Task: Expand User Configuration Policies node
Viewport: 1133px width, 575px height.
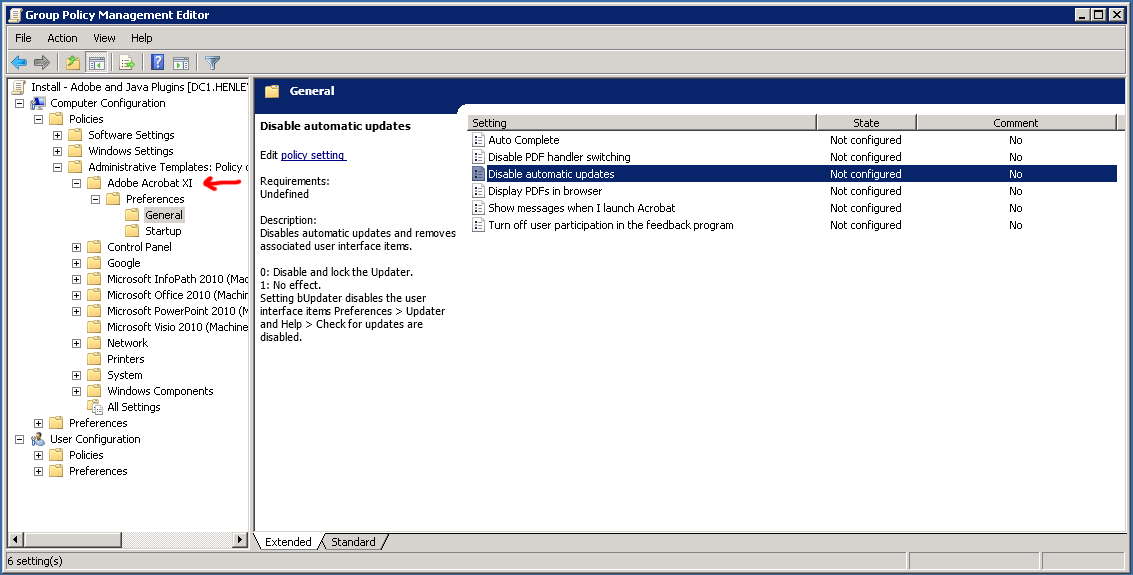Action: tap(39, 455)
